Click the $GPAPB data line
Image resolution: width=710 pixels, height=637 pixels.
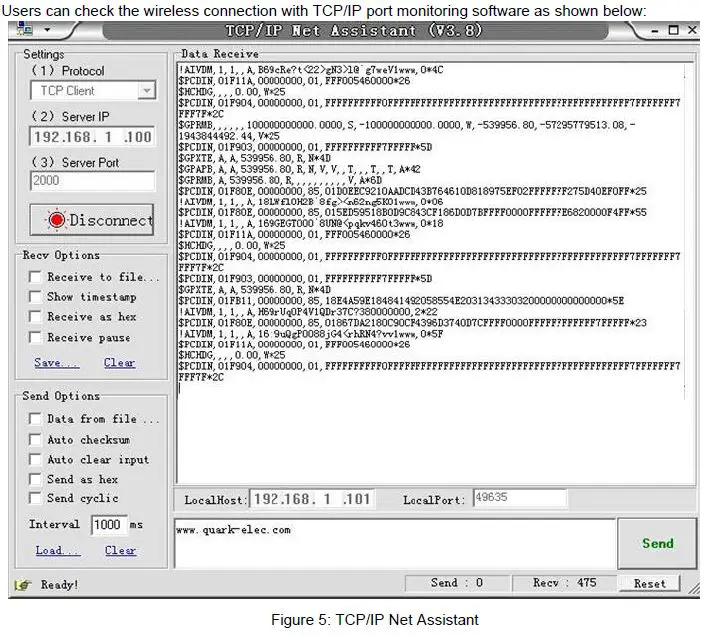[x=299, y=169]
